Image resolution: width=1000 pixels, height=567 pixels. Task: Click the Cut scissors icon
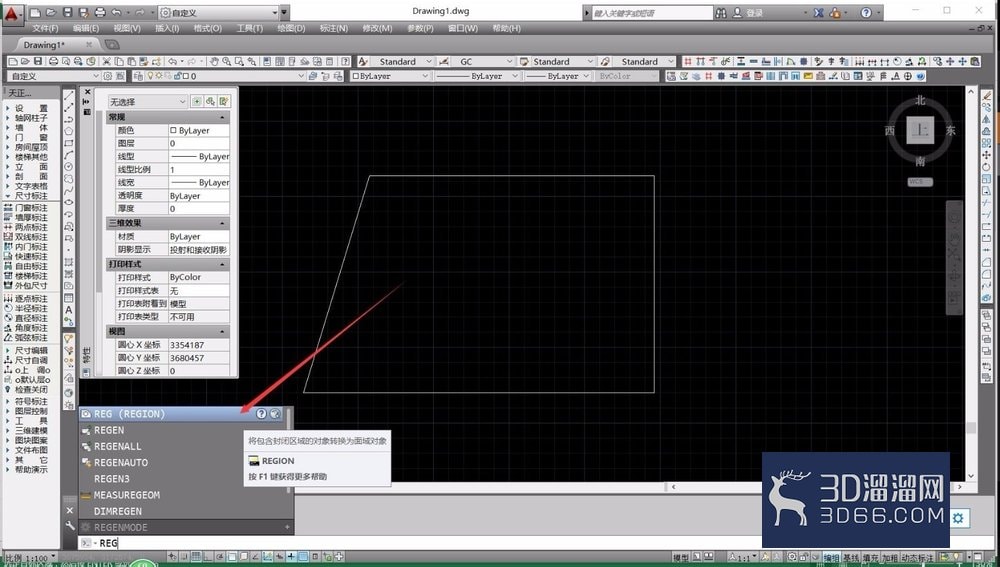[107, 61]
